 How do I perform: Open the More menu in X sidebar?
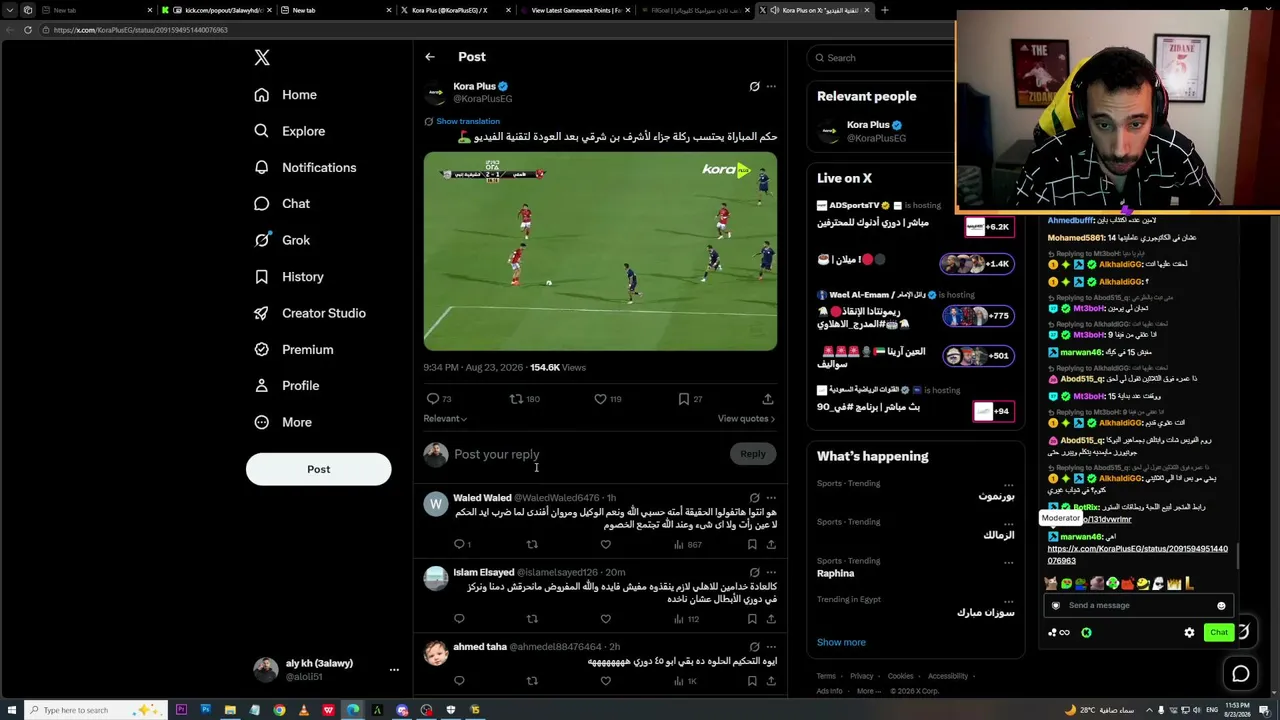click(282, 422)
